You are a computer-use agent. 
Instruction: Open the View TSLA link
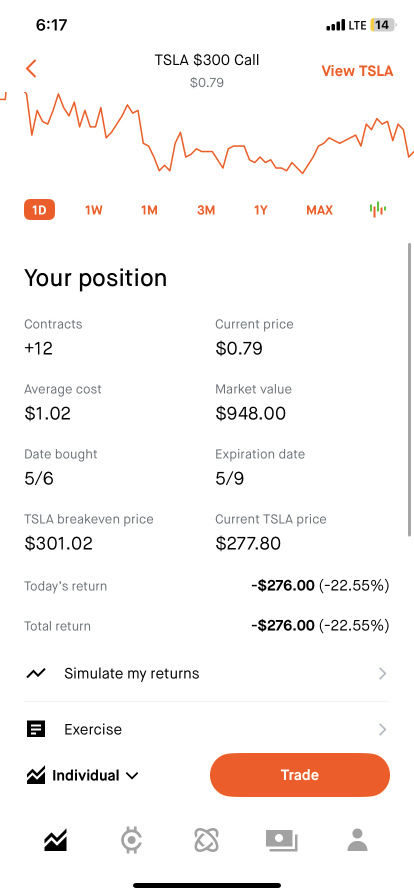(357, 71)
